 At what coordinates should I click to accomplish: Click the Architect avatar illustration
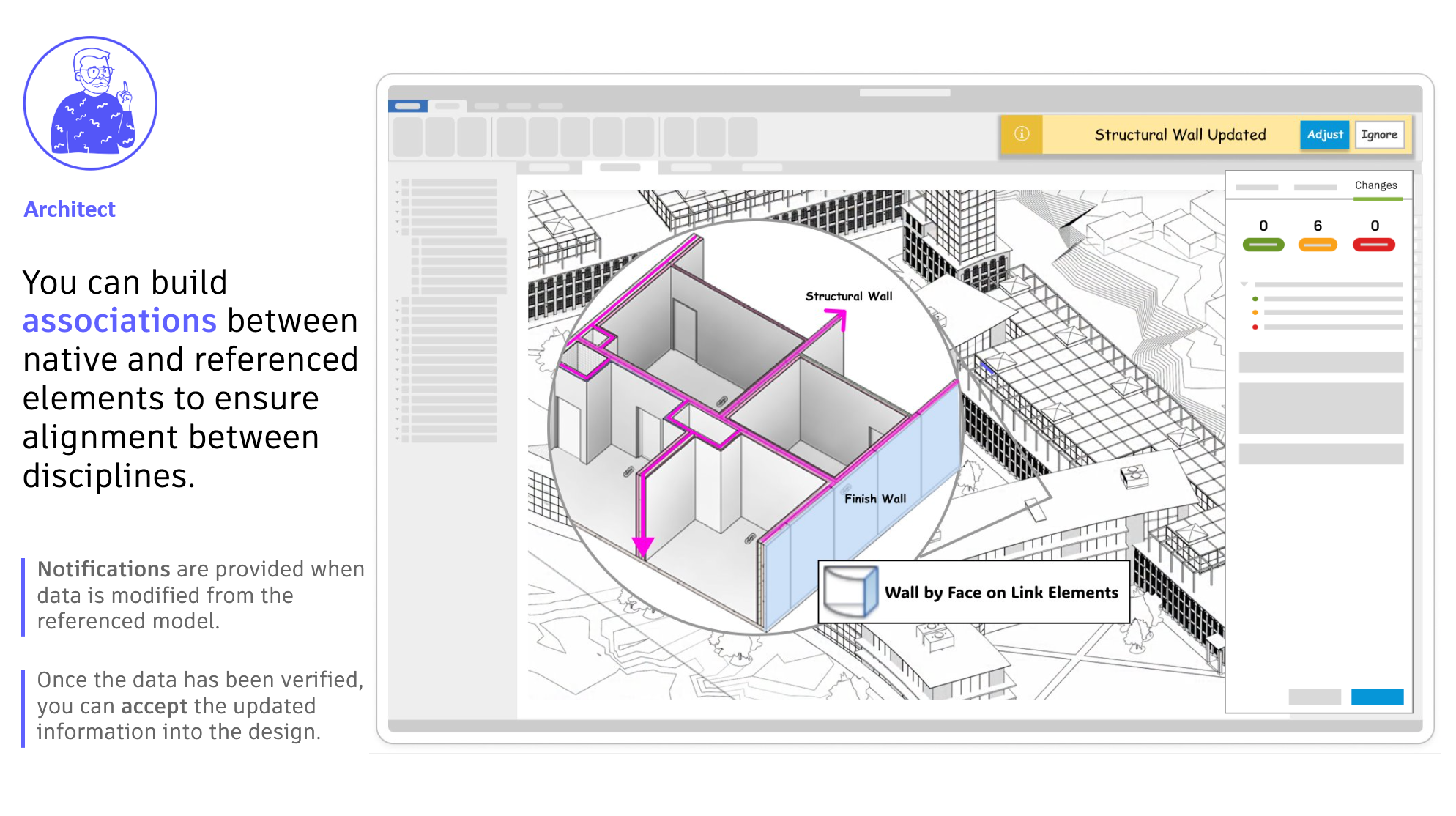[x=91, y=103]
